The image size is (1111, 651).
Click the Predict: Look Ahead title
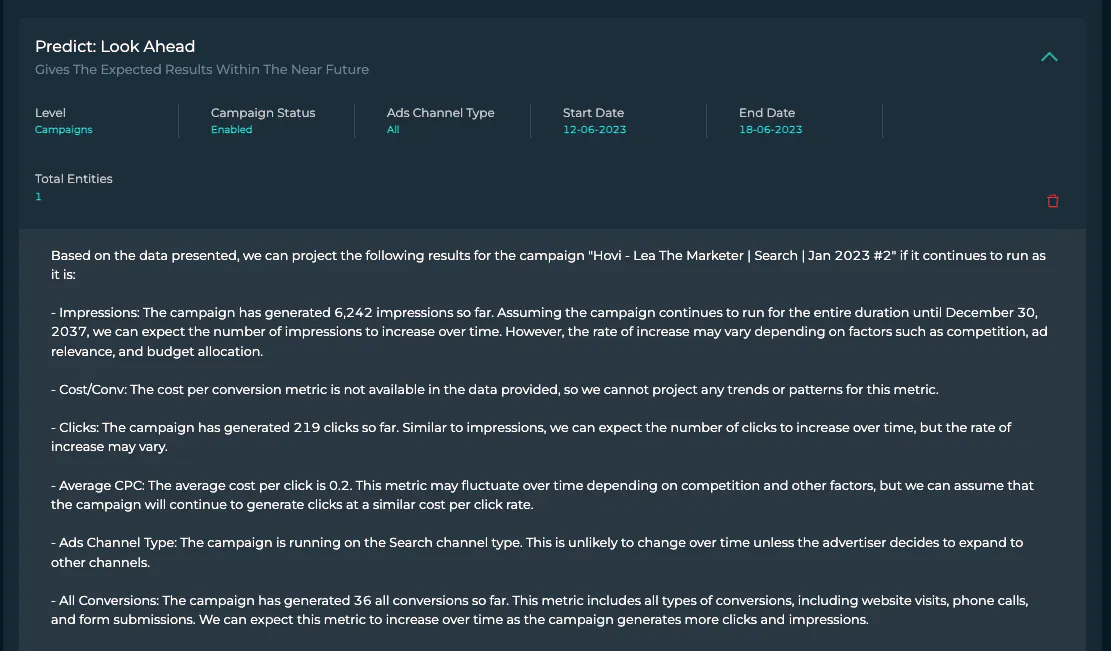pyautogui.click(x=115, y=47)
